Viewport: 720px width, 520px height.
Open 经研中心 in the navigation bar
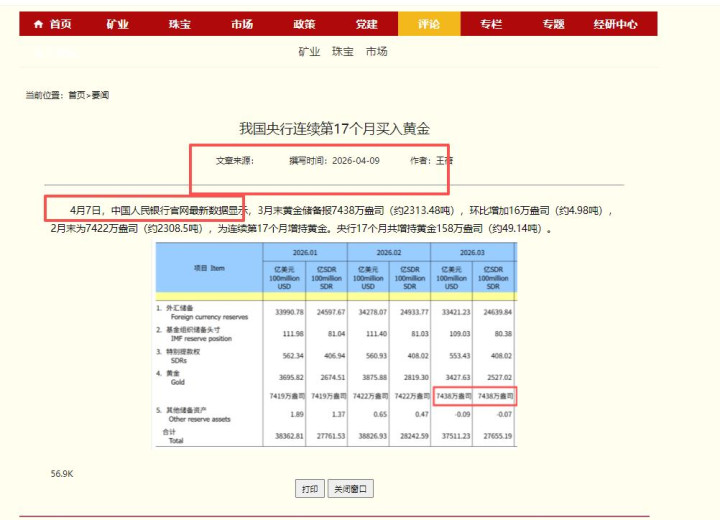click(615, 24)
